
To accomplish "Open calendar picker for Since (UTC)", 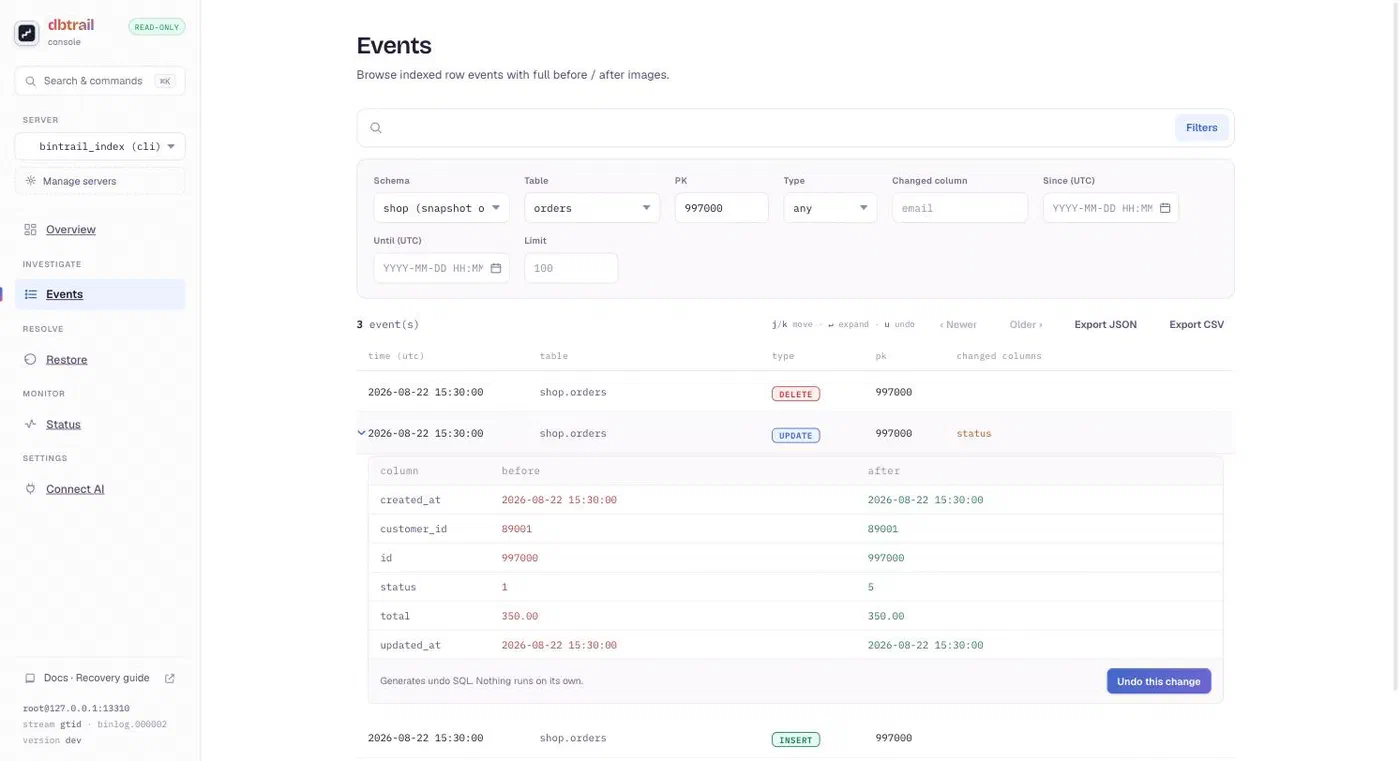I will point(1165,208).
